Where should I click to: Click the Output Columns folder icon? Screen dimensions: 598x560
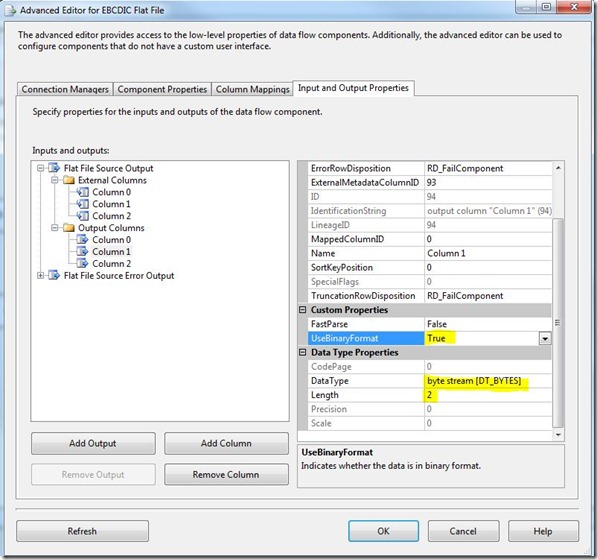point(69,228)
